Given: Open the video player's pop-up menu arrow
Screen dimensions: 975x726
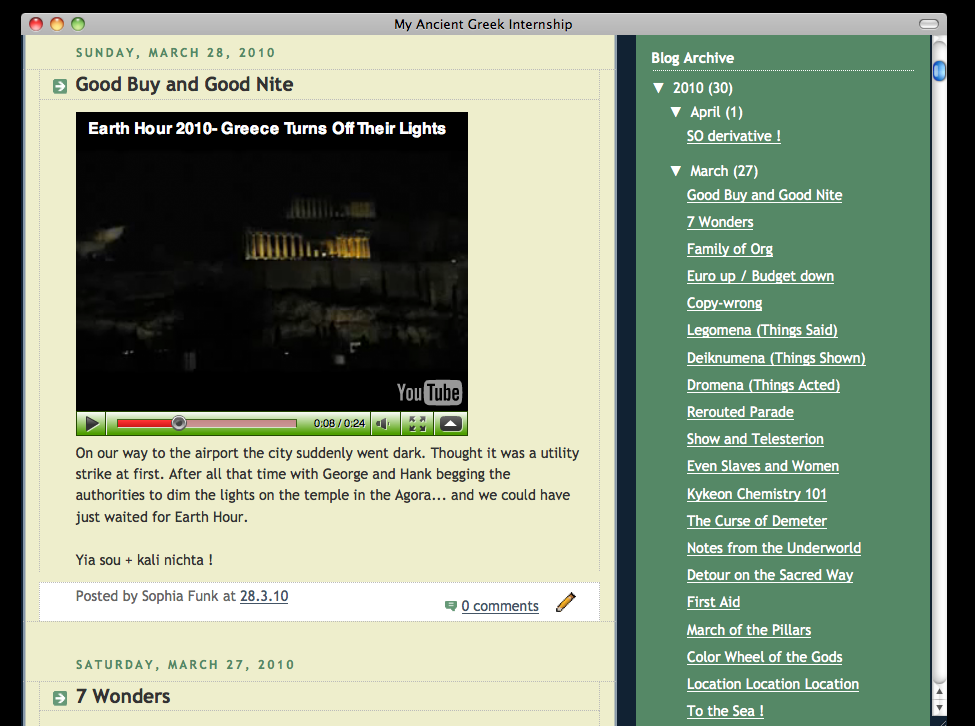Looking at the screenshot, I should (x=450, y=424).
